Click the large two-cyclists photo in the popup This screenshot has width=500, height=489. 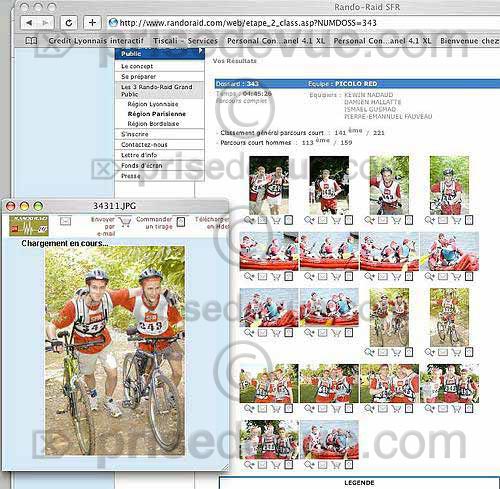click(115, 351)
